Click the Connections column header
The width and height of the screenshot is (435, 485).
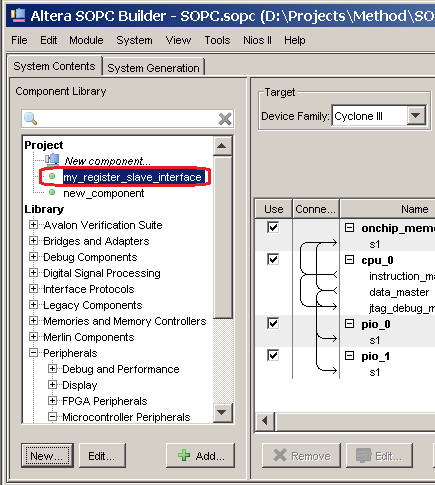click(x=316, y=209)
